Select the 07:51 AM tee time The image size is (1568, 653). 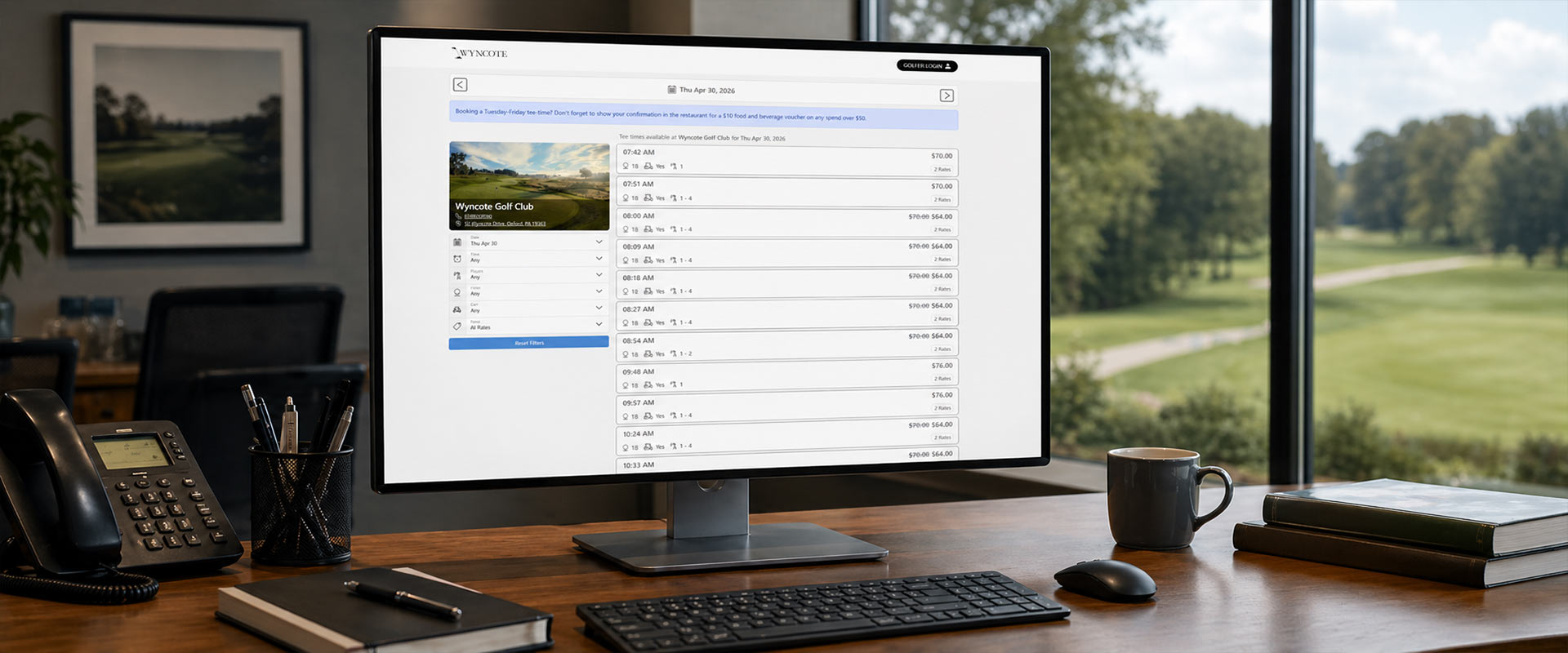[787, 192]
